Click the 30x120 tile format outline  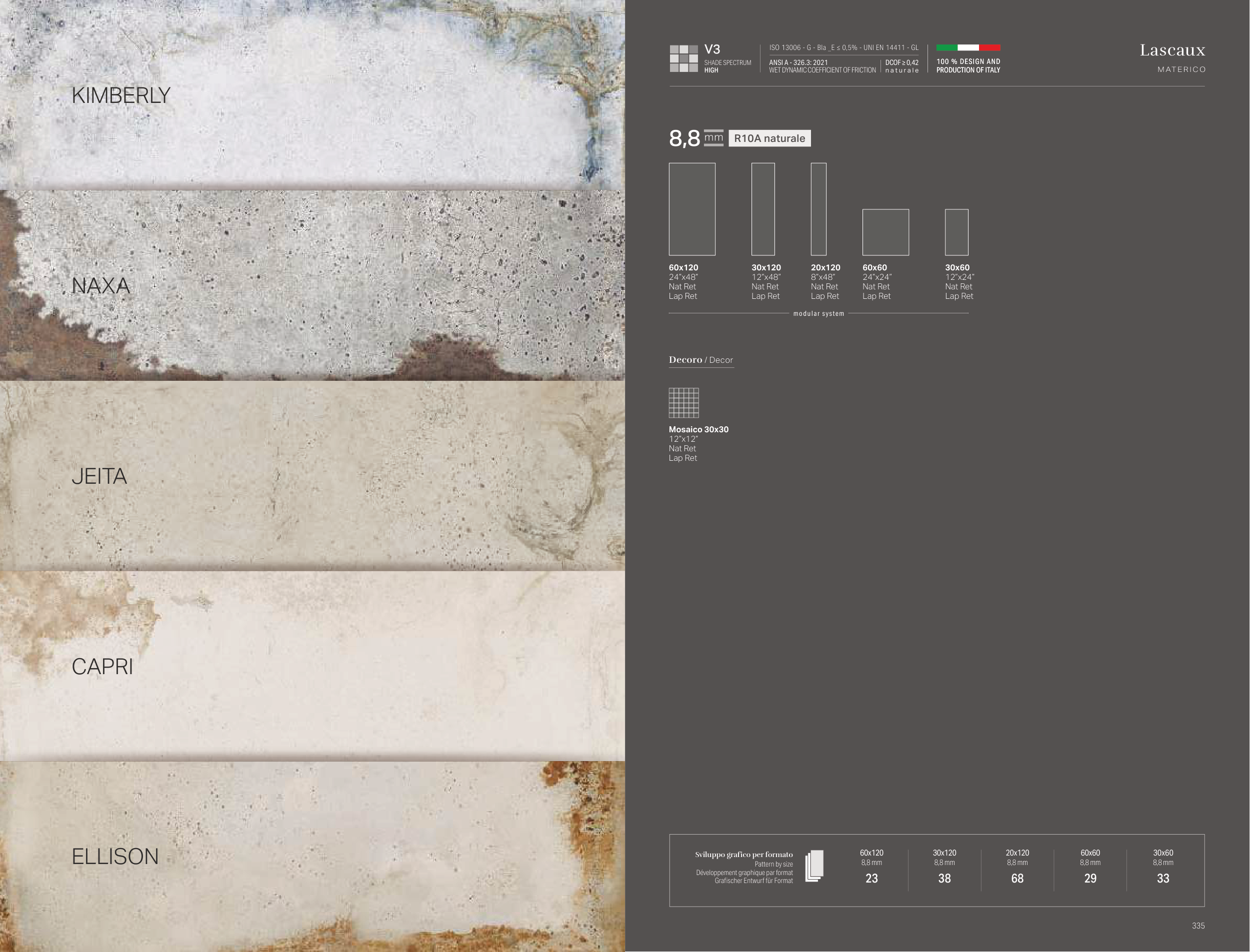pyautogui.click(x=762, y=209)
